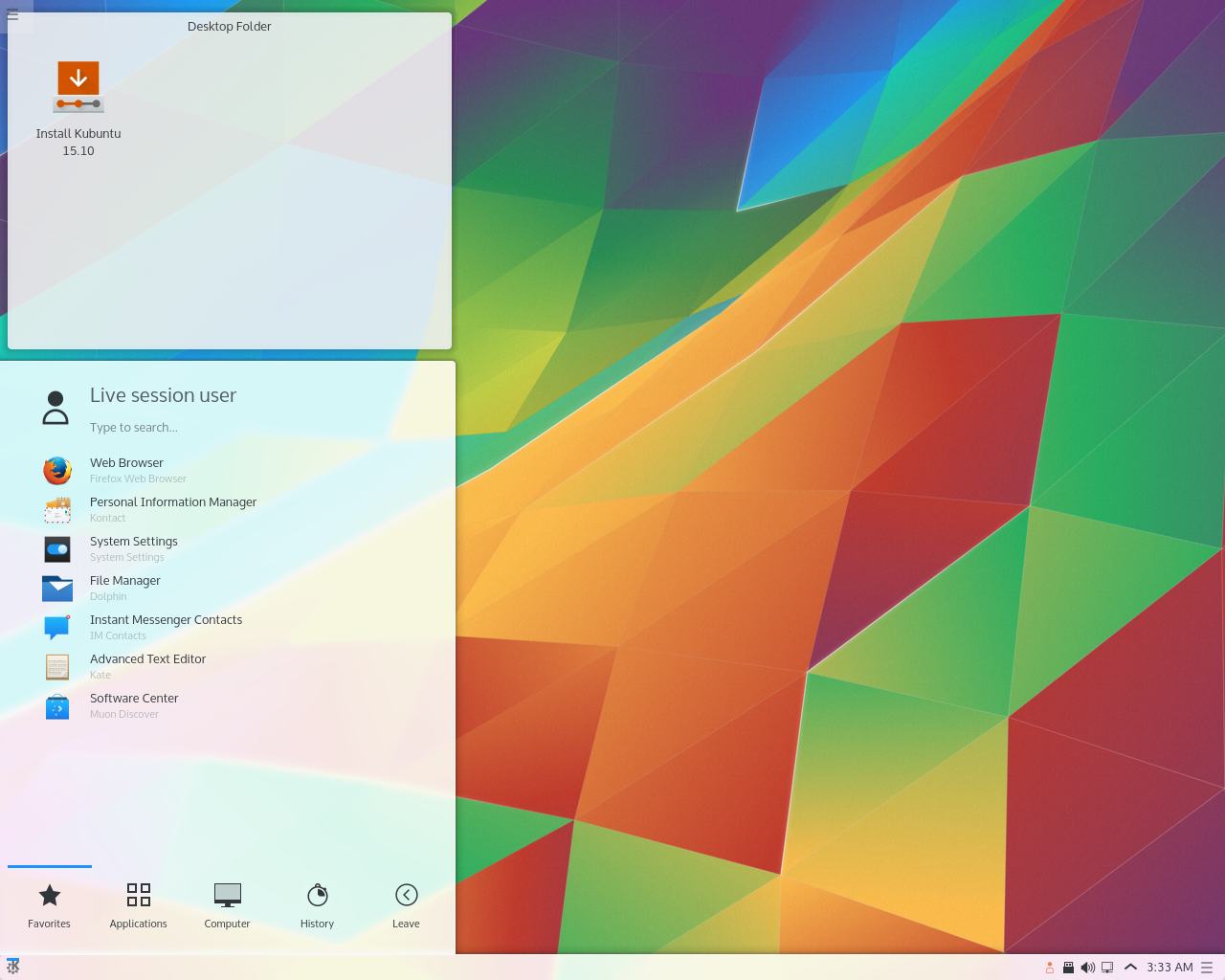Viewport: 1225px width, 980px height.
Task: Open the Desktop Folder widget hamburger menu
Action: [12, 15]
